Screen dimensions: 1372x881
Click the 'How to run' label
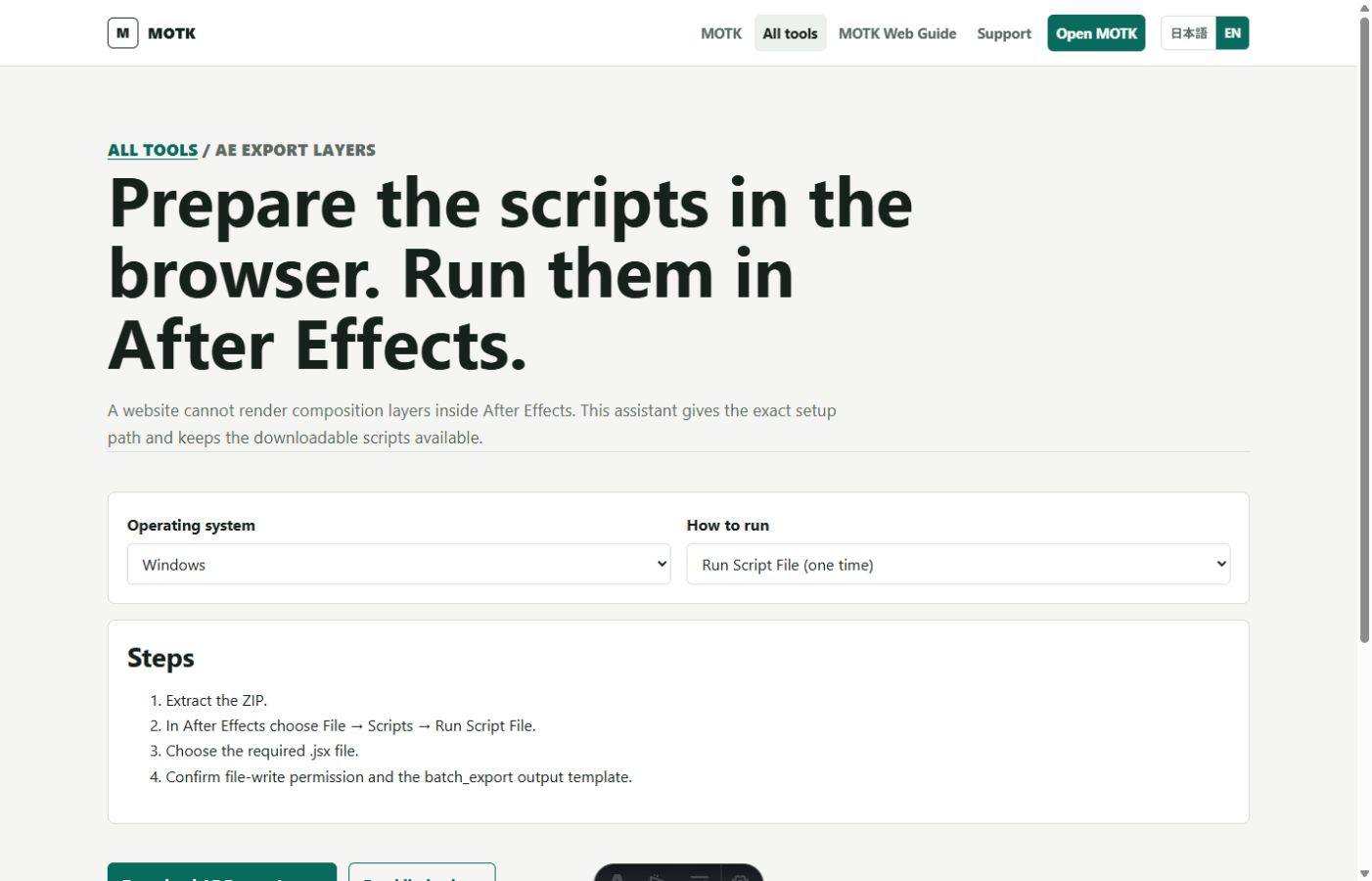(x=728, y=526)
